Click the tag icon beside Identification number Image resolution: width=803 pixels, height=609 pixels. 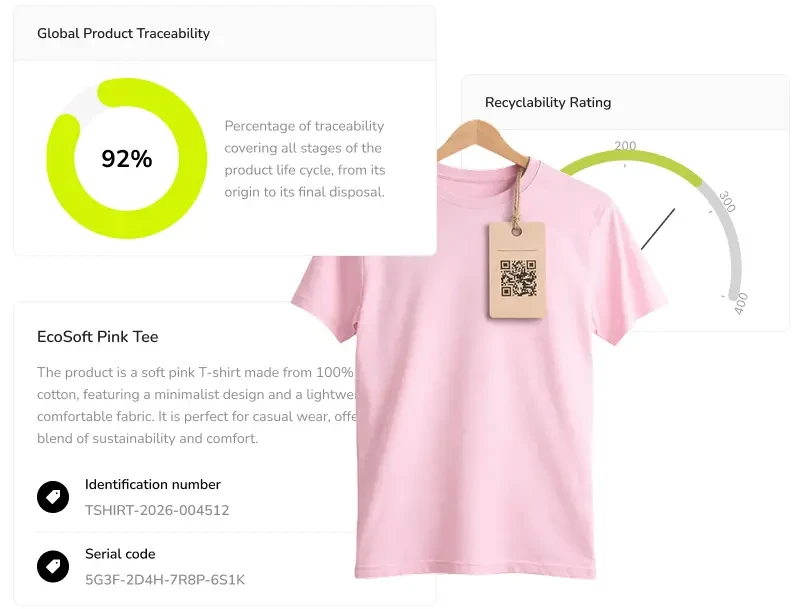point(53,497)
